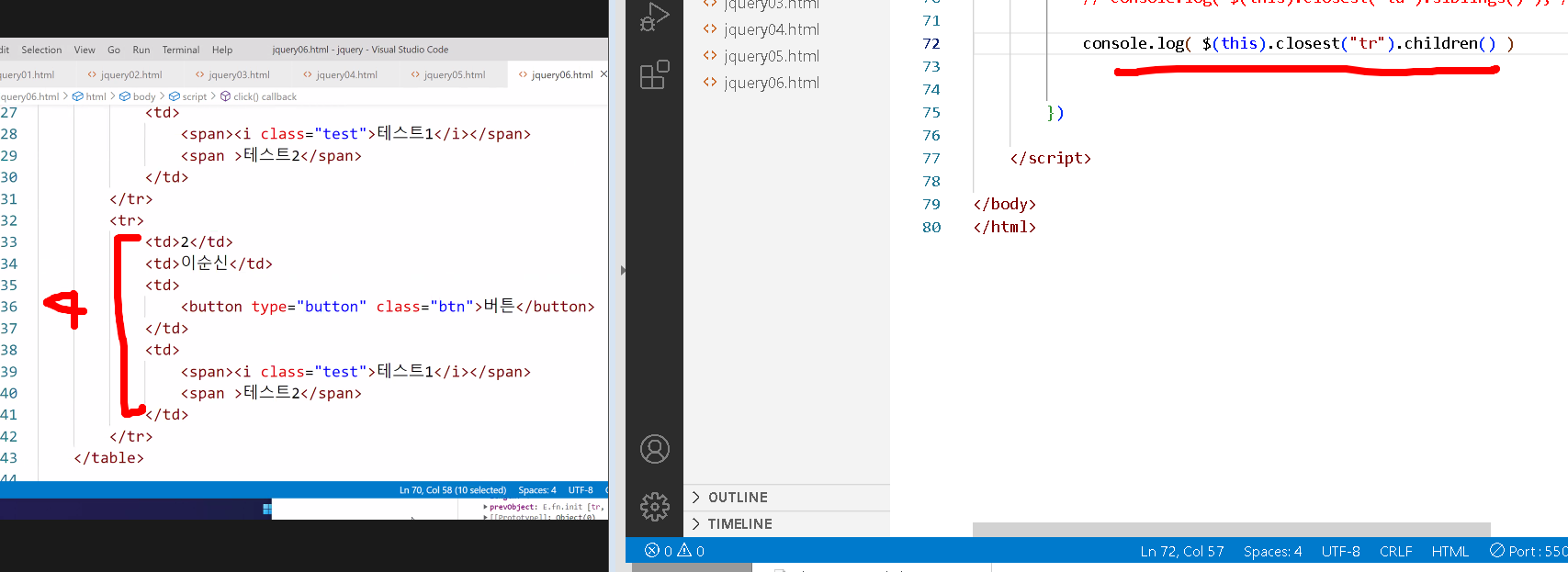Image resolution: width=1568 pixels, height=572 pixels.
Task: Open the View menu in left window
Action: (x=85, y=50)
